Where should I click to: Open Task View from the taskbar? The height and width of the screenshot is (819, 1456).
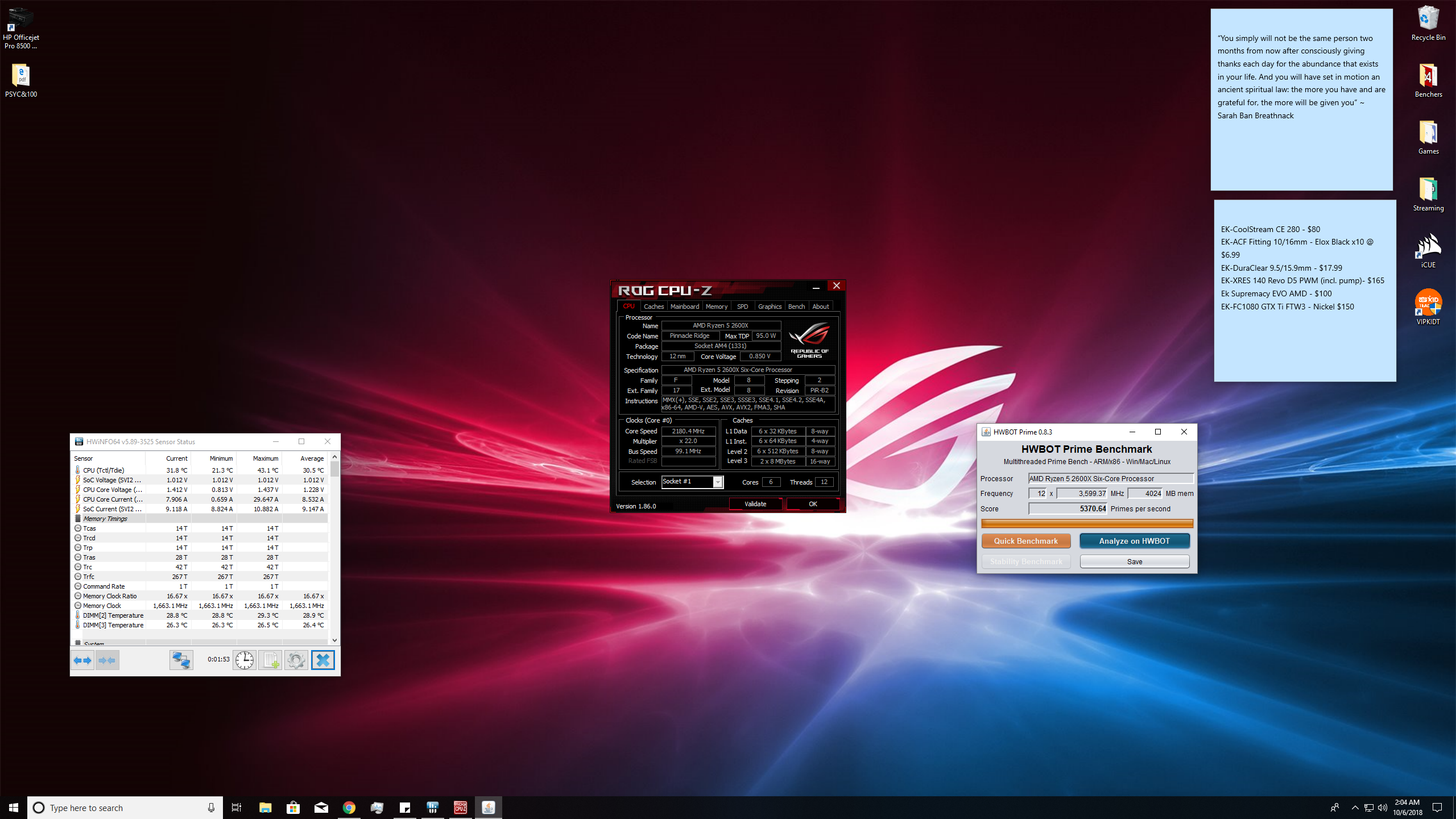pyautogui.click(x=237, y=808)
